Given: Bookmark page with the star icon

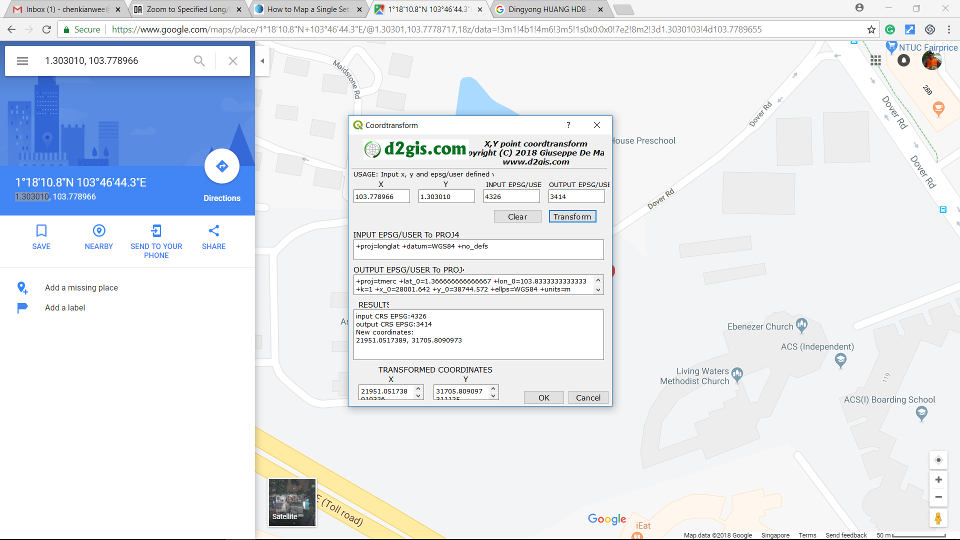Looking at the screenshot, I should (872, 30).
